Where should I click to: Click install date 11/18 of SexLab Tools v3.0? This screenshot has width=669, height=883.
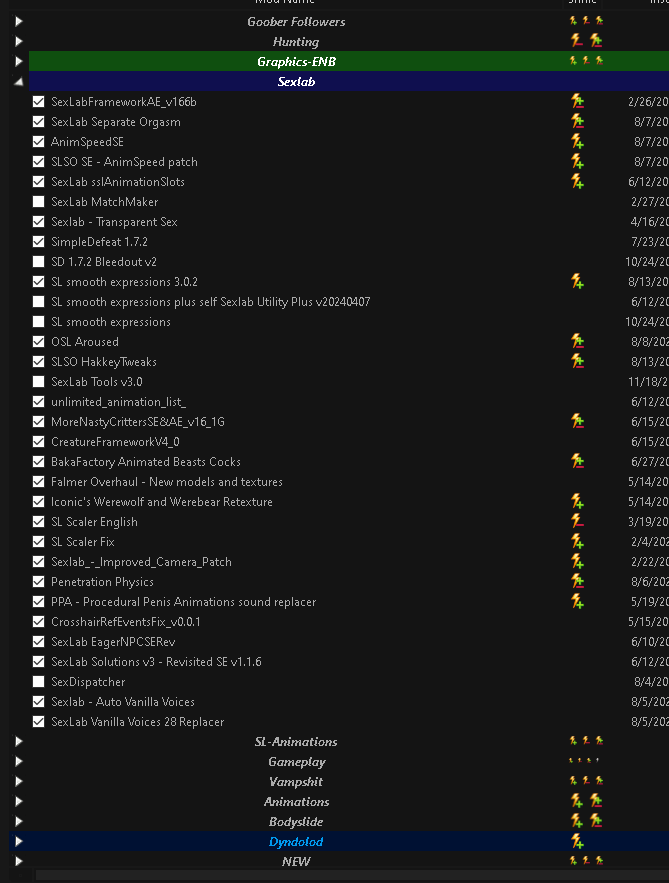648,382
